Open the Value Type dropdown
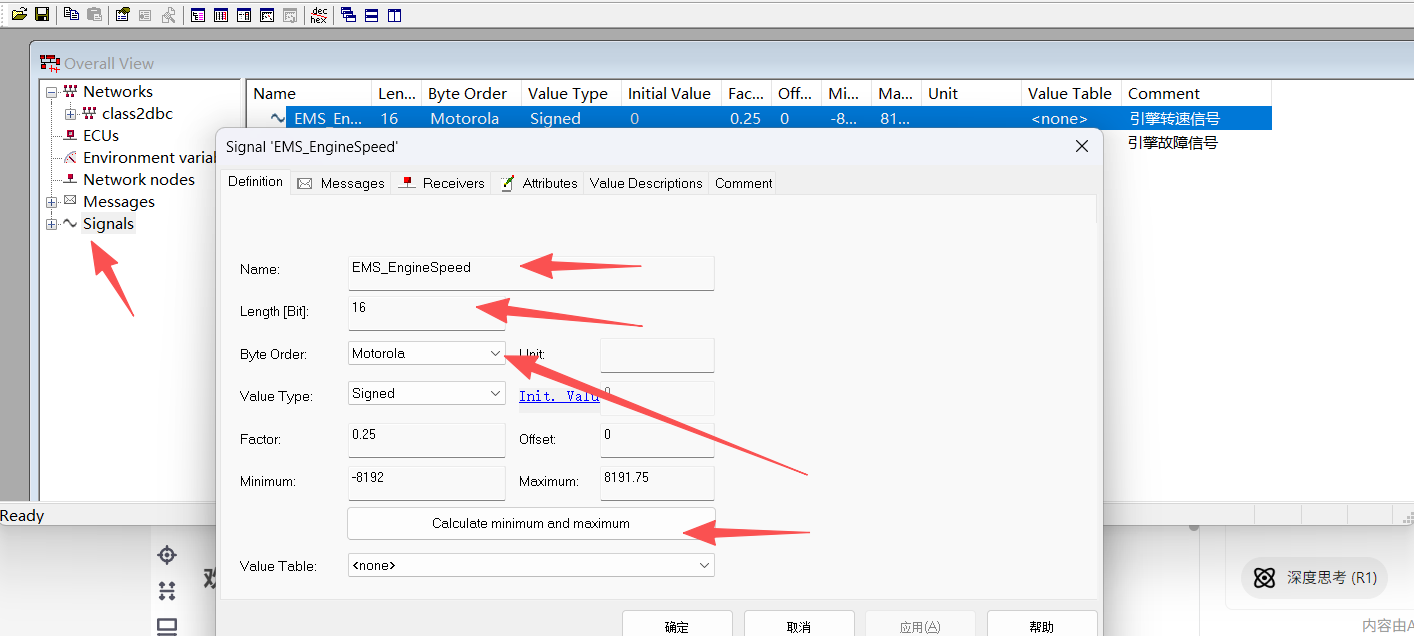The width and height of the screenshot is (1414, 636). tap(495, 394)
